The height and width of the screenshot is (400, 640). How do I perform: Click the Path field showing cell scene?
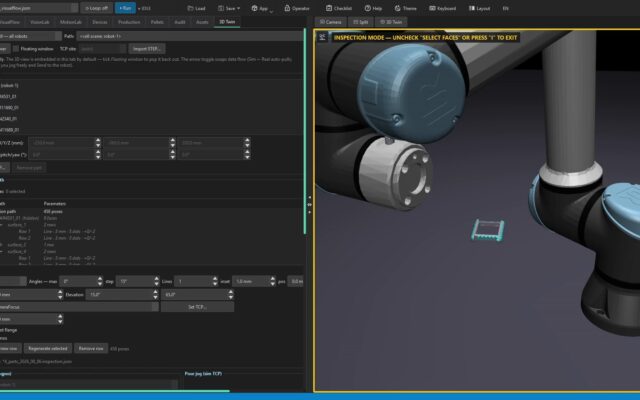coord(190,36)
